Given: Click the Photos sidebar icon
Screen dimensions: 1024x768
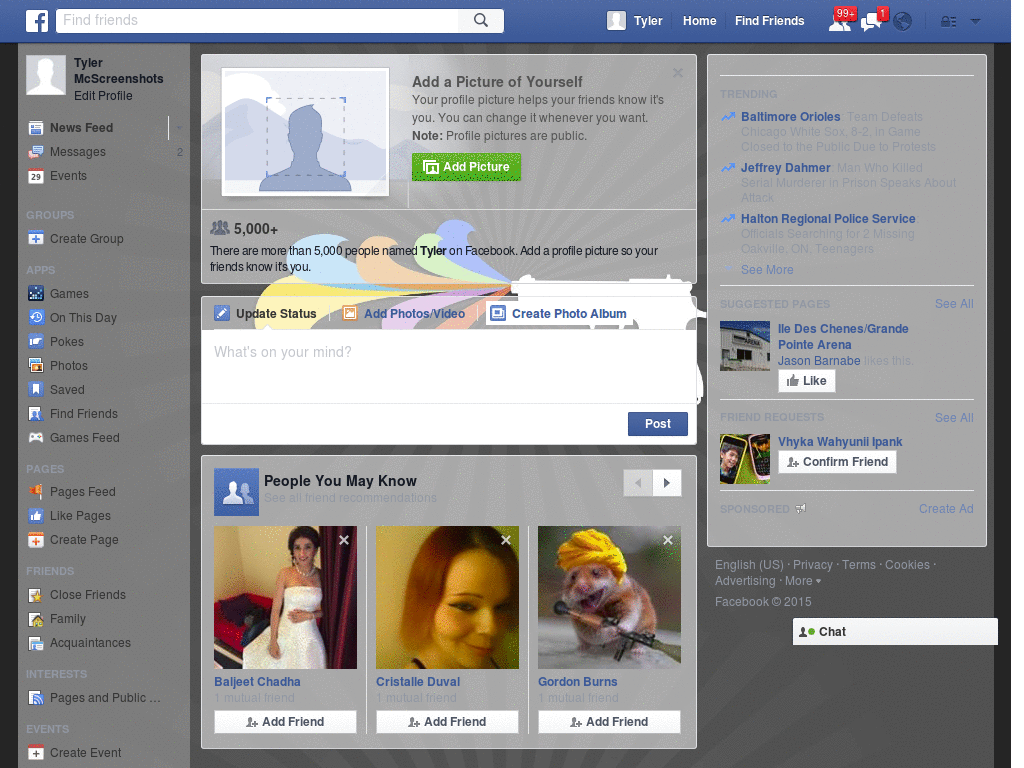Looking at the screenshot, I should tap(36, 366).
